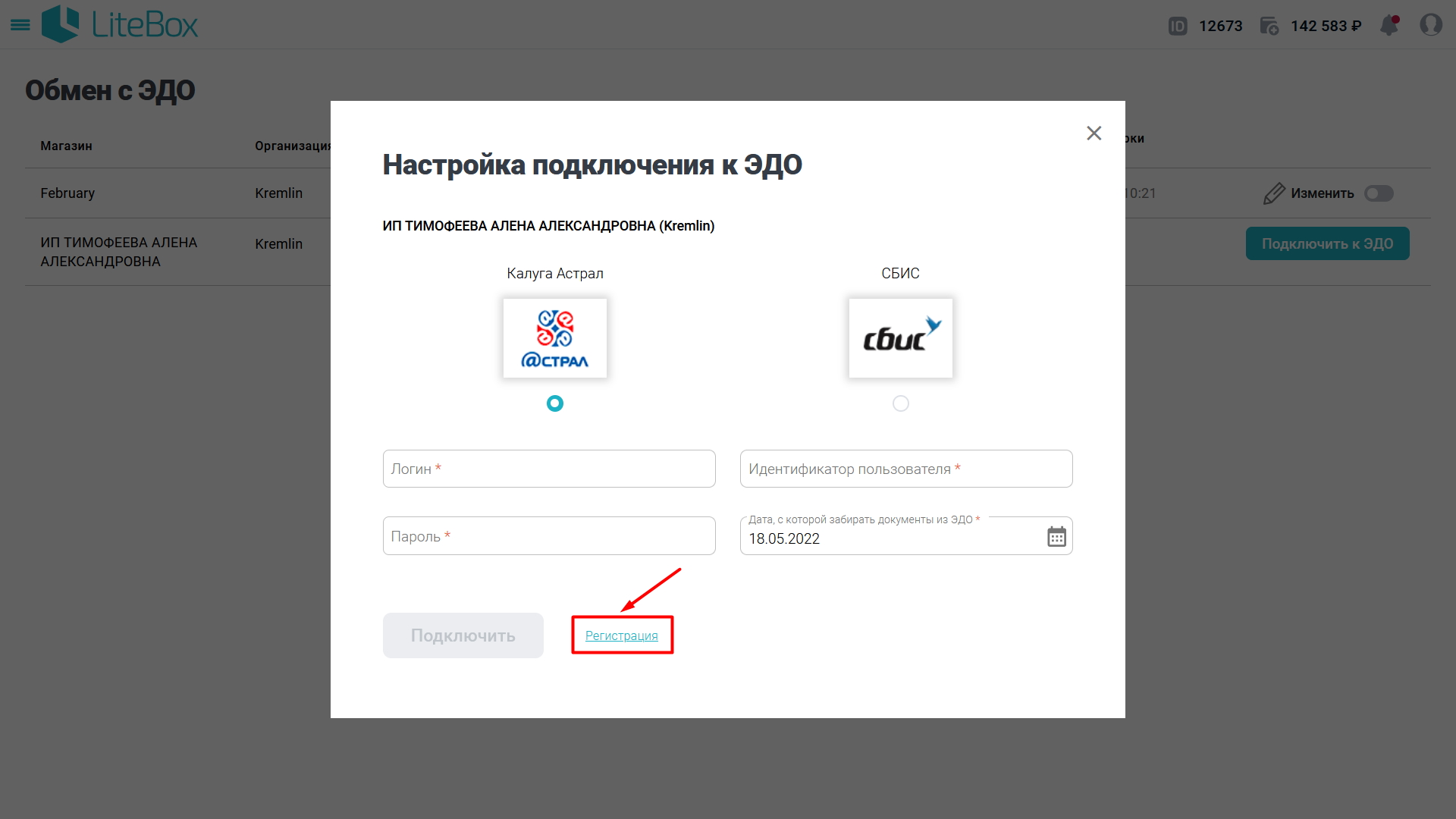Open the hamburger main menu

tap(20, 25)
